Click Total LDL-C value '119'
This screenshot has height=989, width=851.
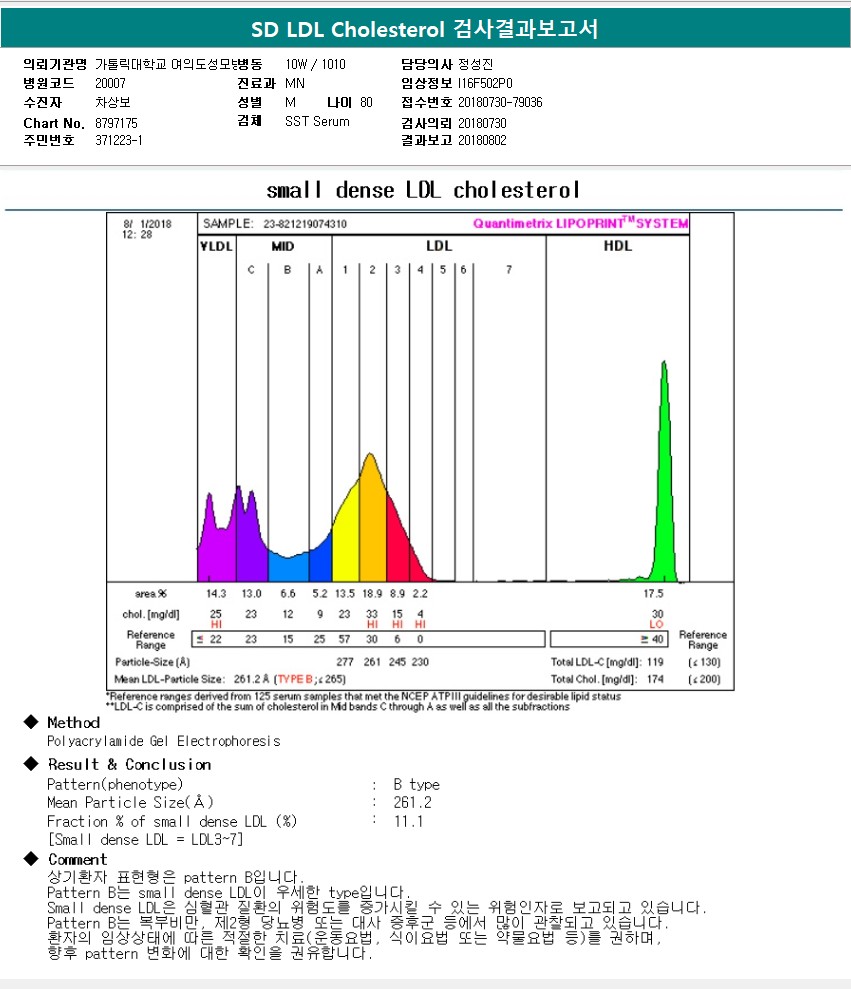[655, 662]
